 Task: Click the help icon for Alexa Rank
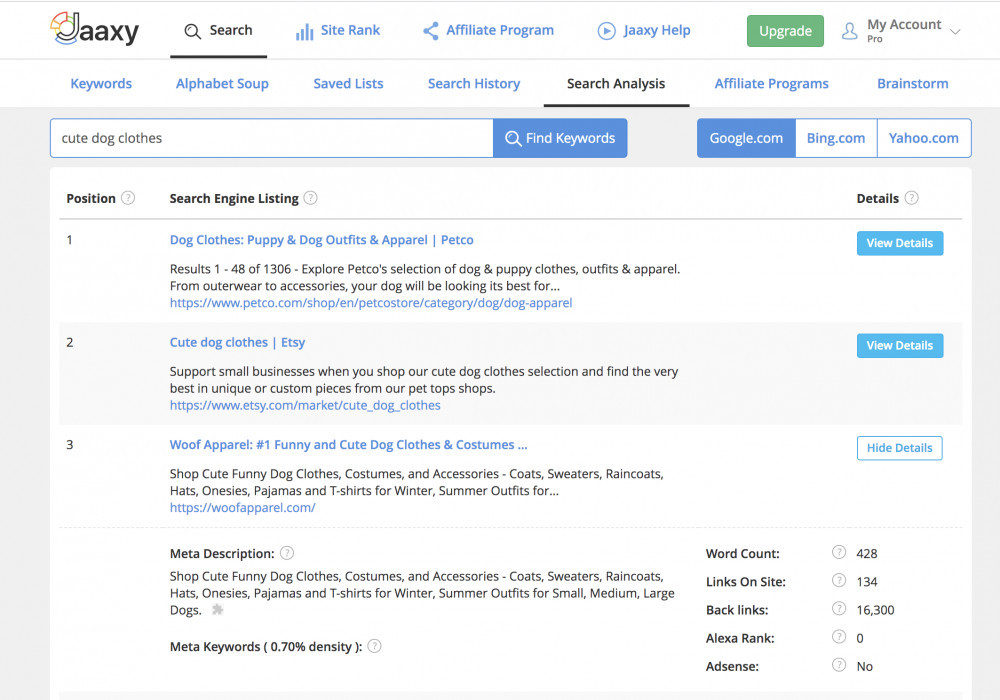click(839, 637)
